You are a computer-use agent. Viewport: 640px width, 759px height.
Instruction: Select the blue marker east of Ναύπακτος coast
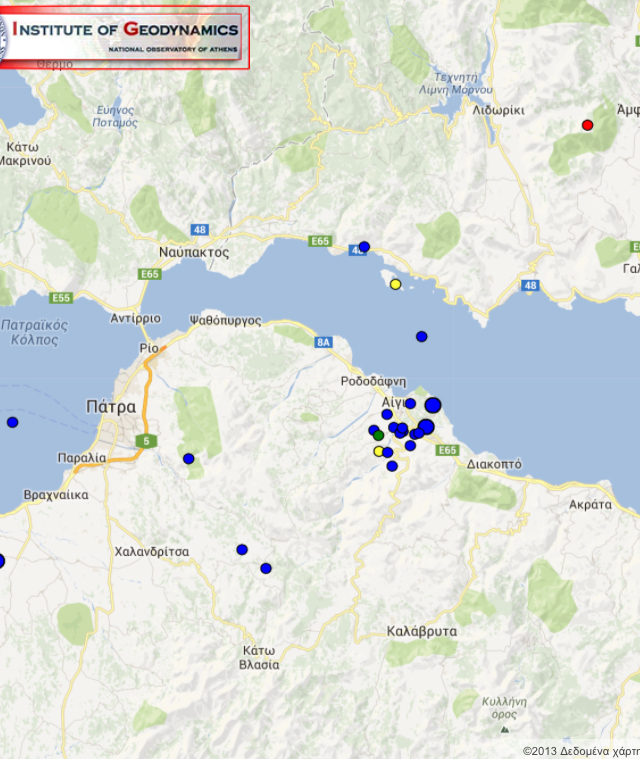click(x=364, y=246)
